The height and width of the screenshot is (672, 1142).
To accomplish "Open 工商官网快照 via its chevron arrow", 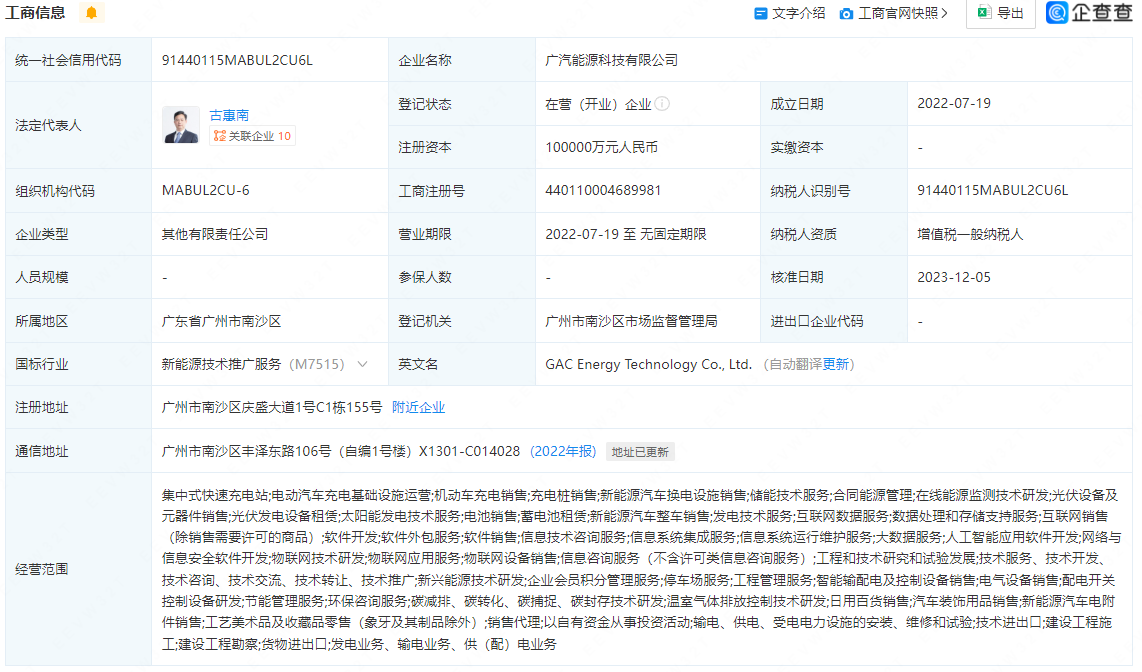I will [x=947, y=13].
